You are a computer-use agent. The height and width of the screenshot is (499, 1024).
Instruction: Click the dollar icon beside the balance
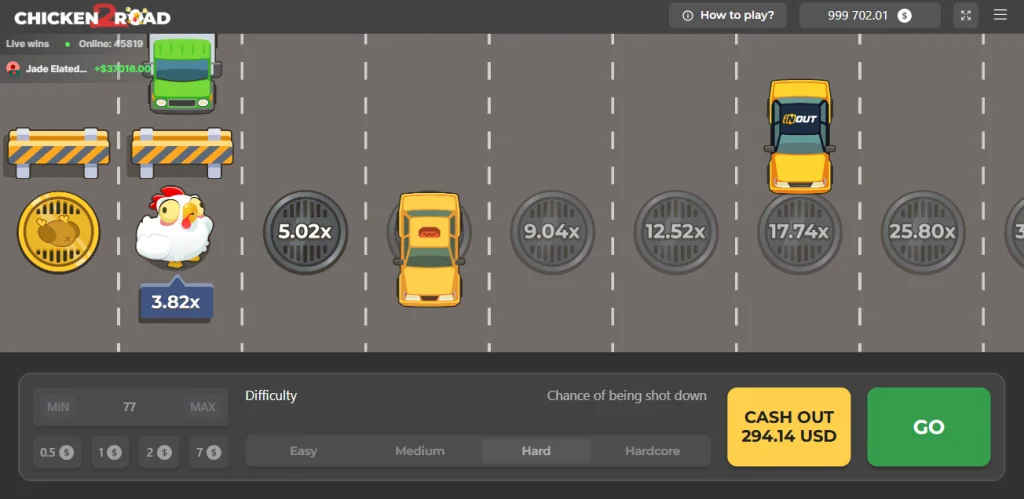click(904, 16)
